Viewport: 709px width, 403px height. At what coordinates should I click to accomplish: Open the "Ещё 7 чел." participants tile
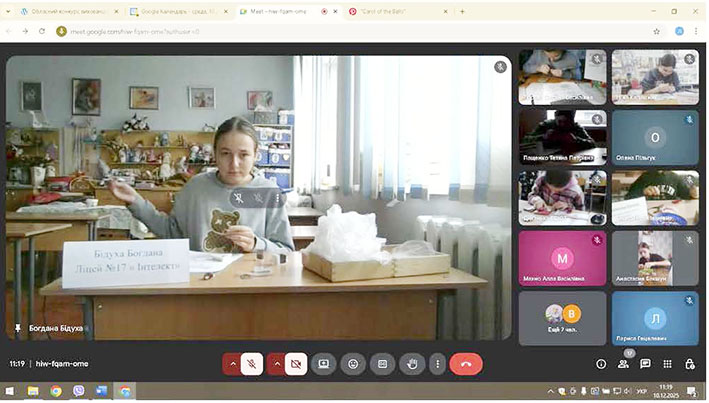point(561,317)
